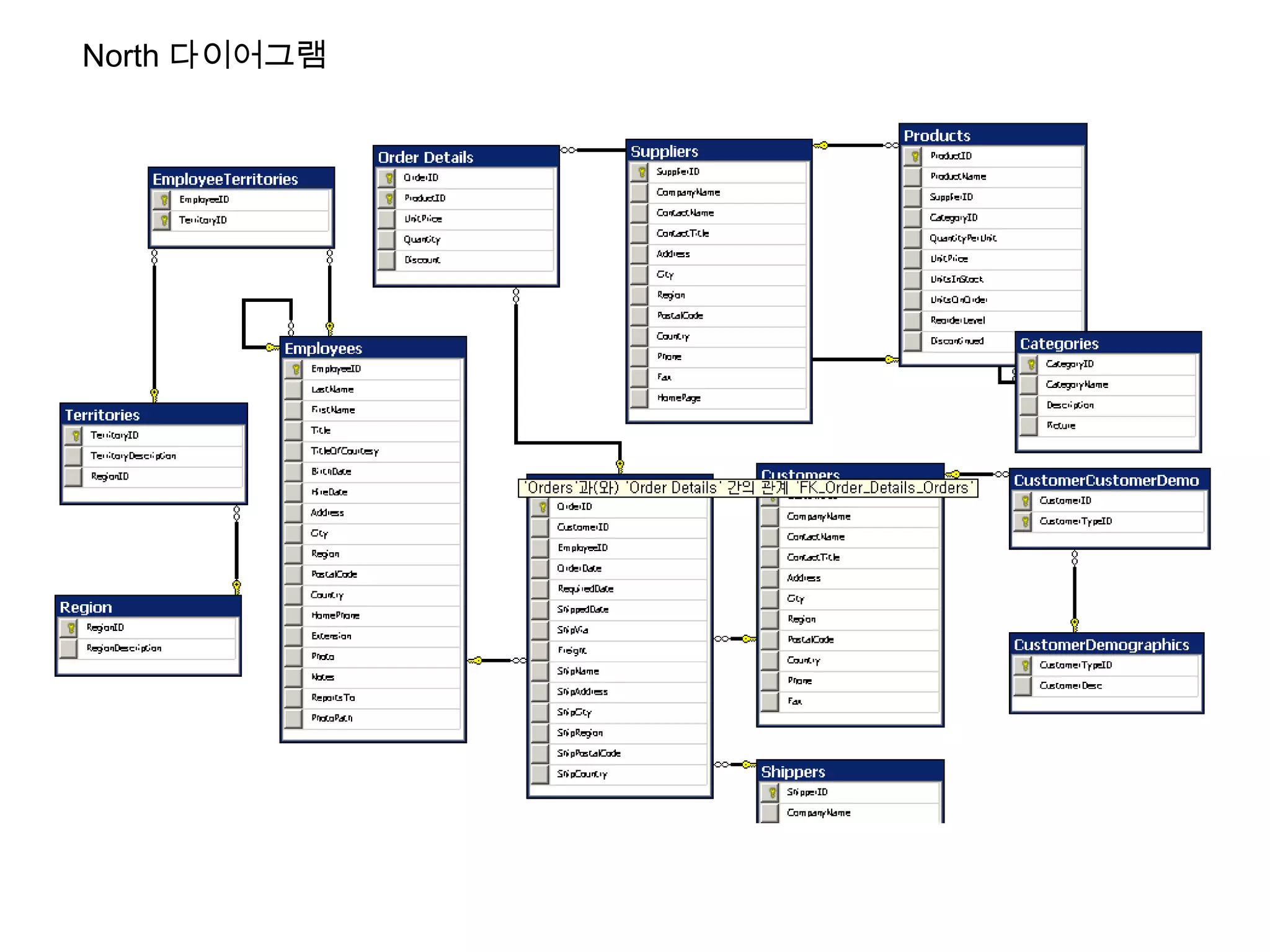1270x952 pixels.
Task: Click the FK_Order_Details_Orders relationship tooltip
Action: pos(747,488)
